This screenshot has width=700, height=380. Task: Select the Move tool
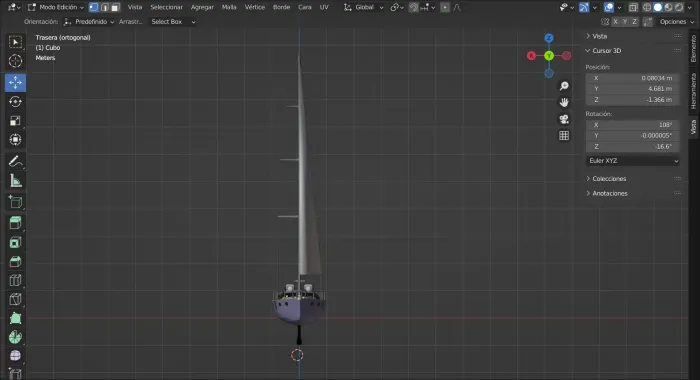tap(15, 83)
